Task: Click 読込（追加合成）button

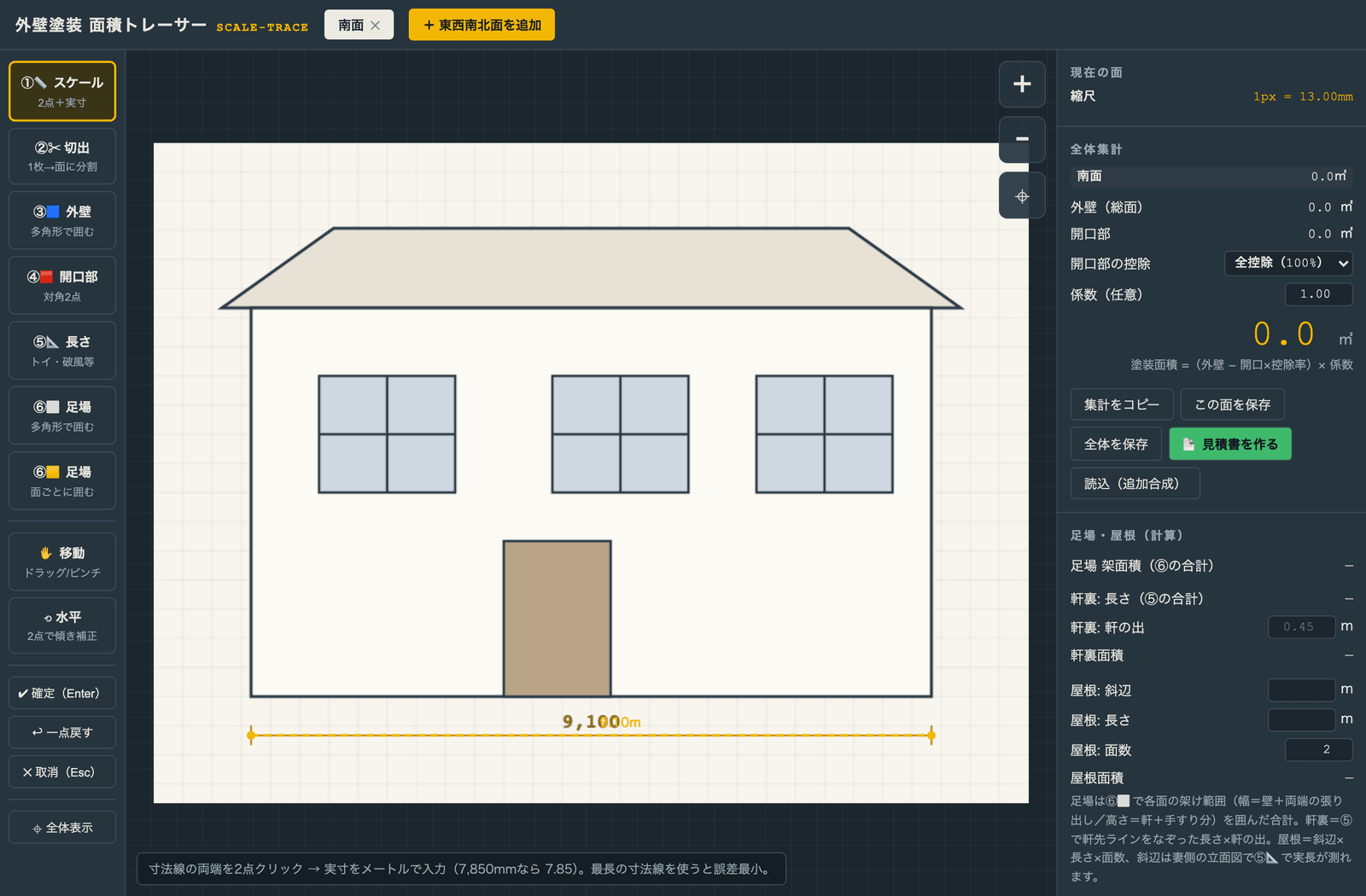Action: coord(1135,483)
